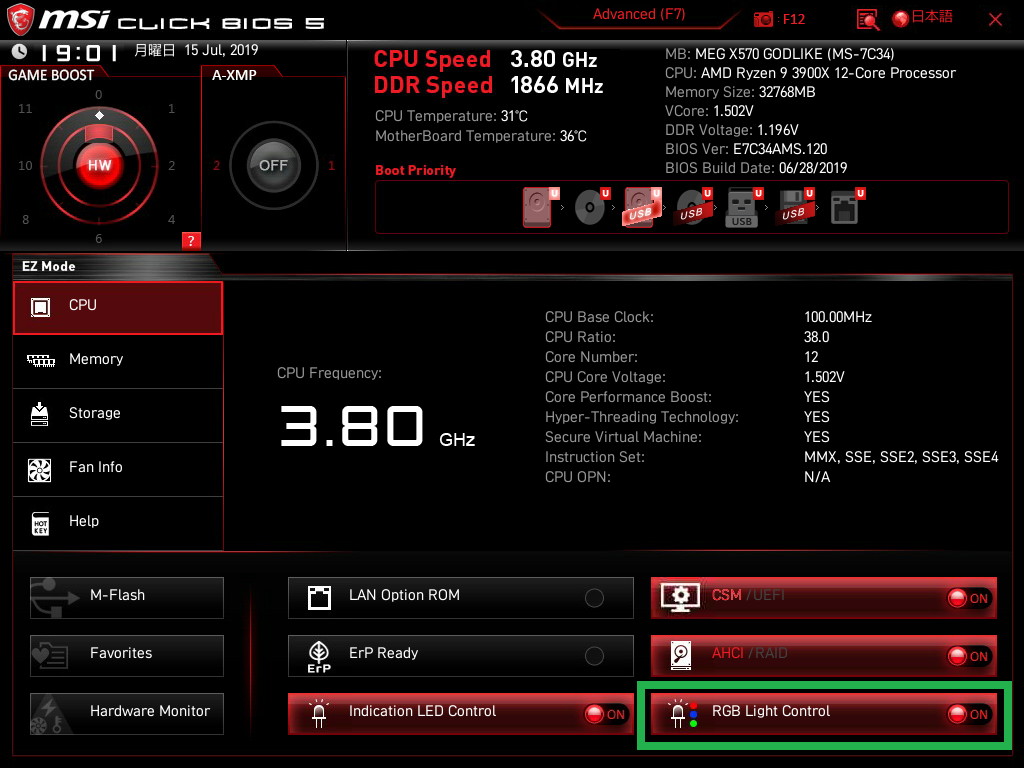Click the RGB light bulb icon
This screenshot has width=1024, height=768.
(x=683, y=714)
